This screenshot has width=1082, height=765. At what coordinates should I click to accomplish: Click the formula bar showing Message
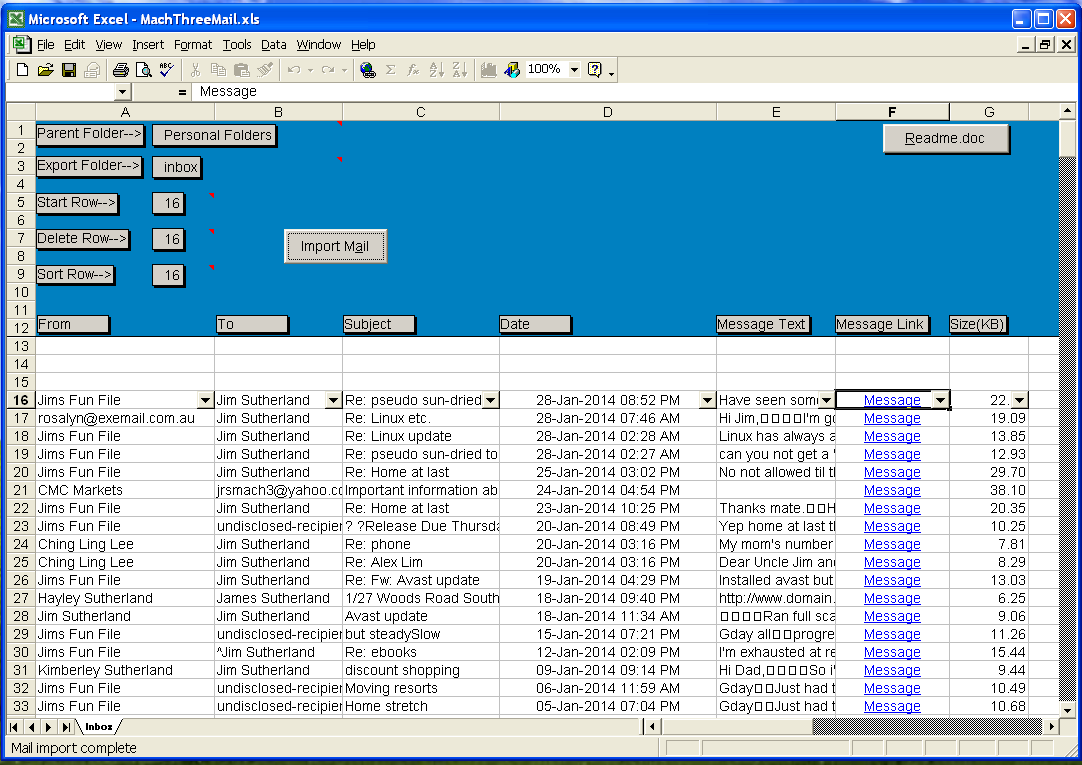tap(635, 92)
